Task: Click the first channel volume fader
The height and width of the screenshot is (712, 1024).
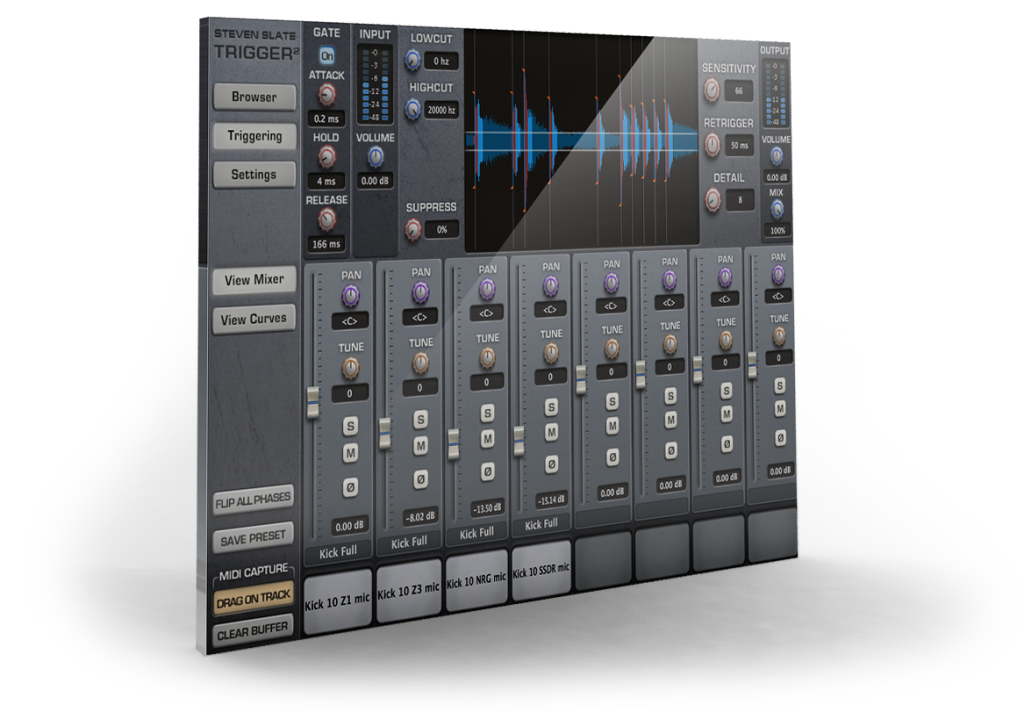Action: pyautogui.click(x=313, y=400)
